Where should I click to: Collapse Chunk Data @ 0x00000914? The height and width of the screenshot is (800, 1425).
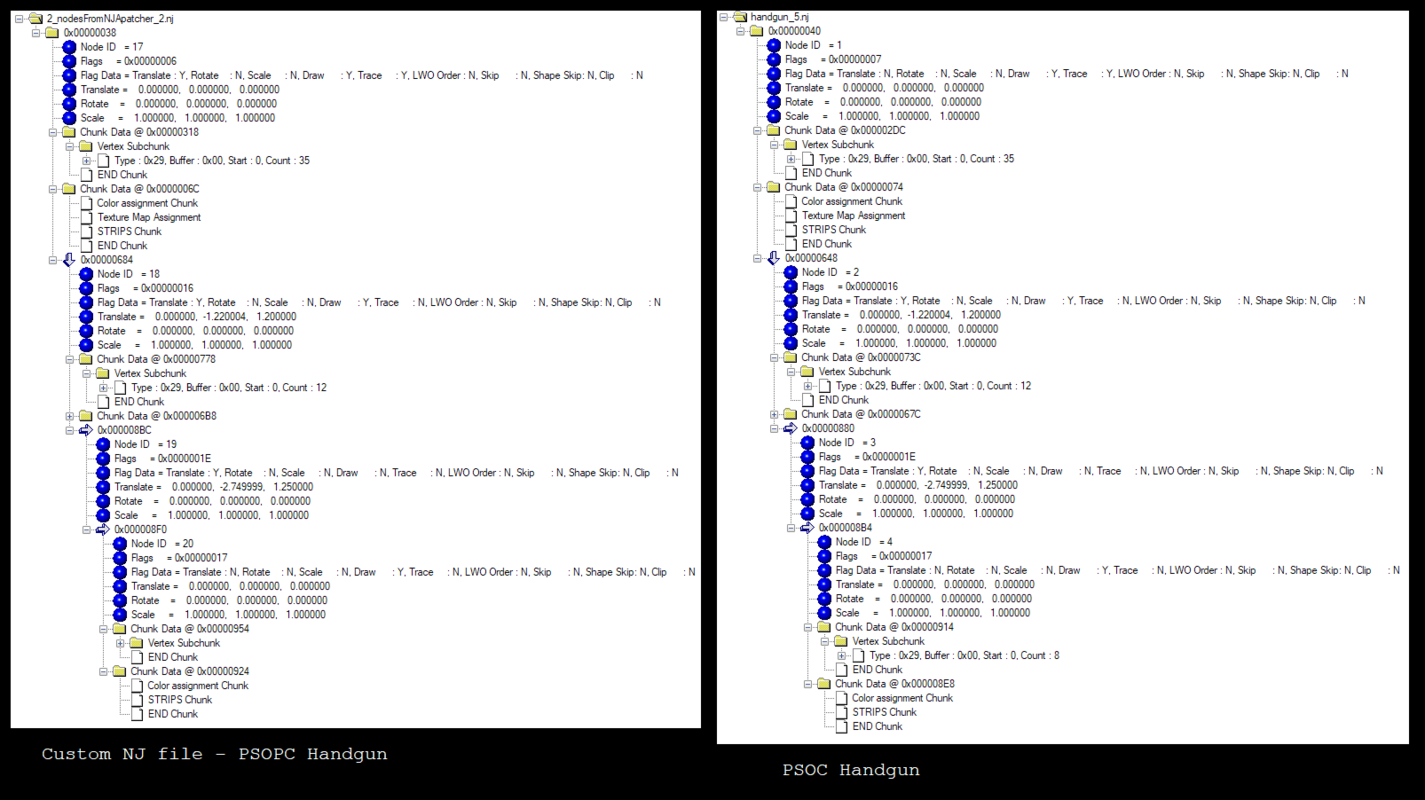pyautogui.click(x=808, y=628)
